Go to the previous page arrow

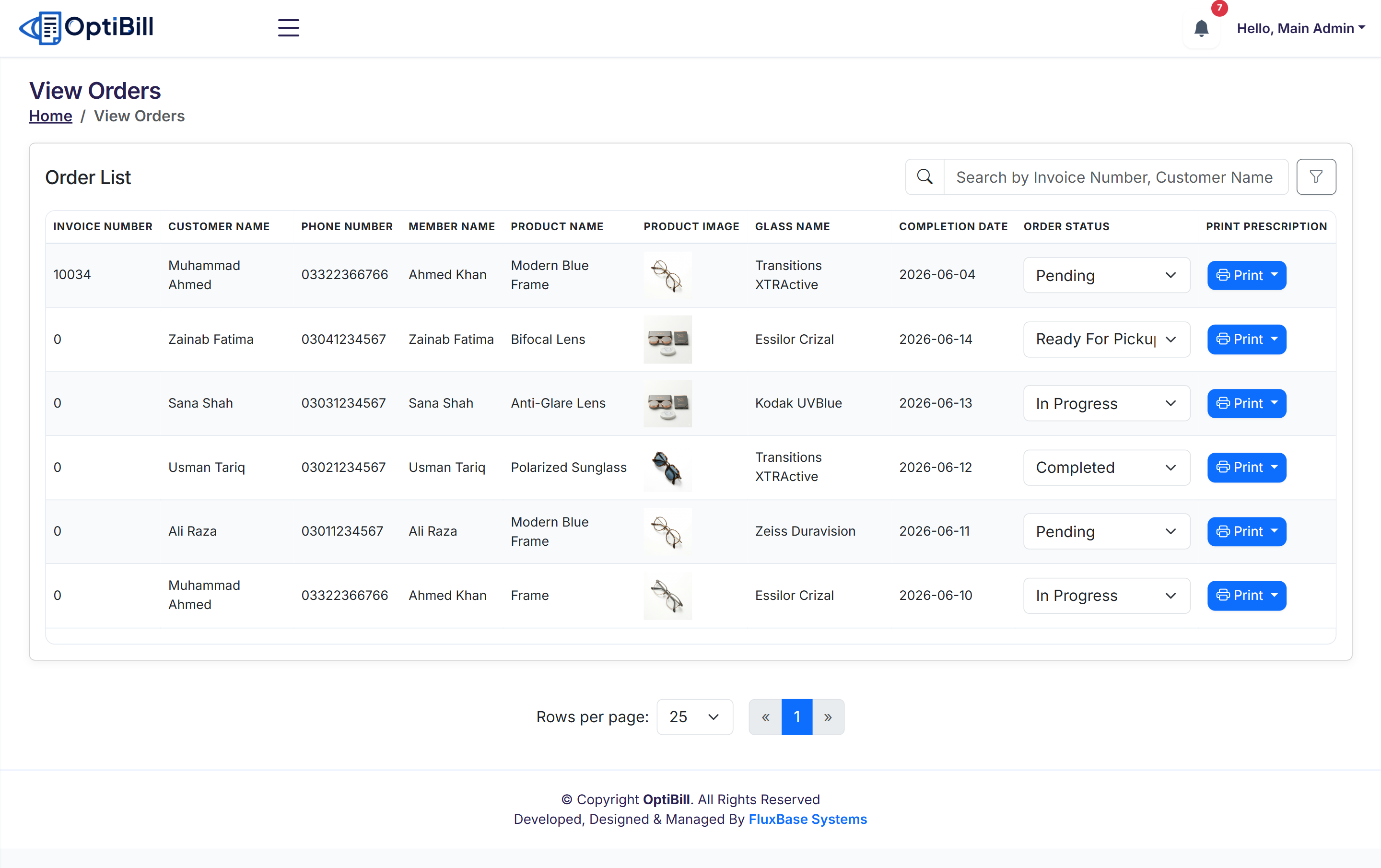pyautogui.click(x=765, y=716)
